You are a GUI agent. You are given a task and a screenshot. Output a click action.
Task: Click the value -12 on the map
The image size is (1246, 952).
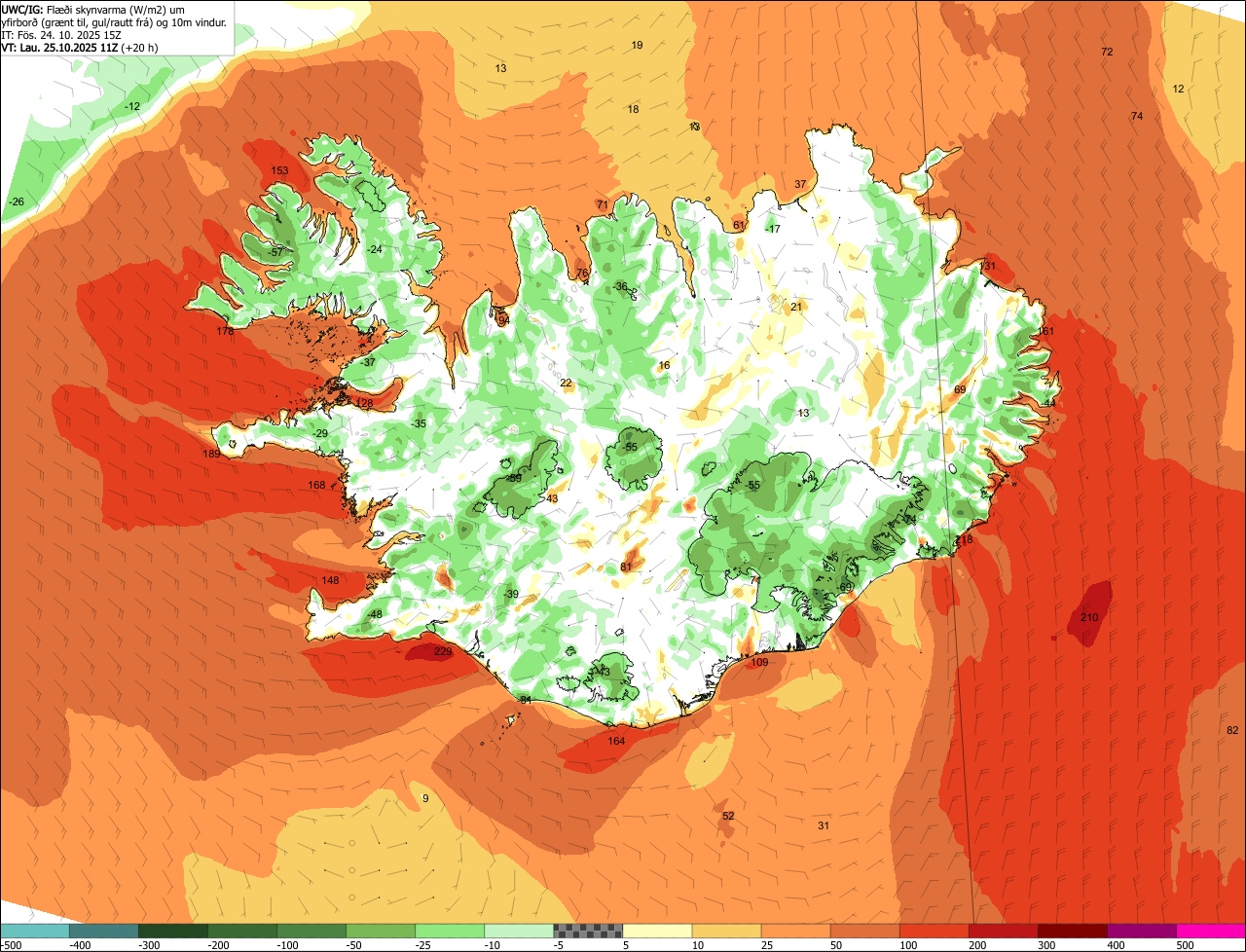(132, 106)
